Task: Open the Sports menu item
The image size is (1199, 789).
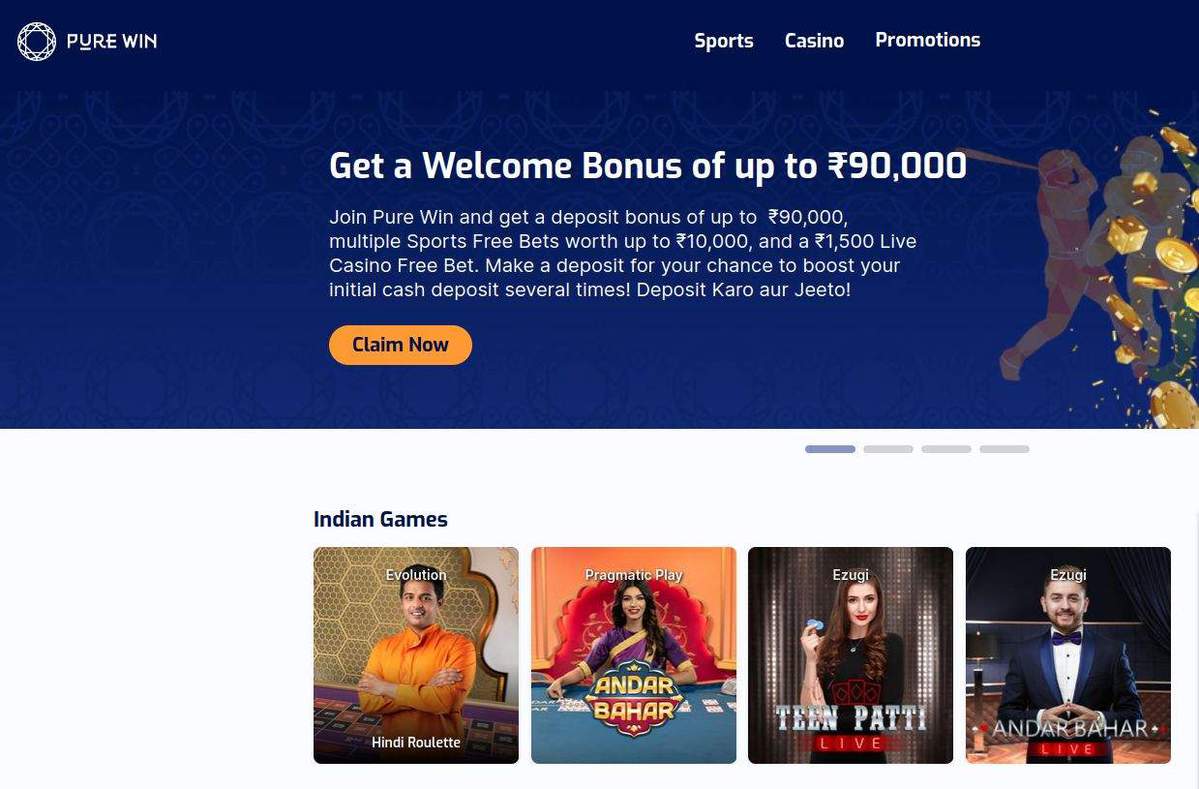Action: pyautogui.click(x=723, y=41)
